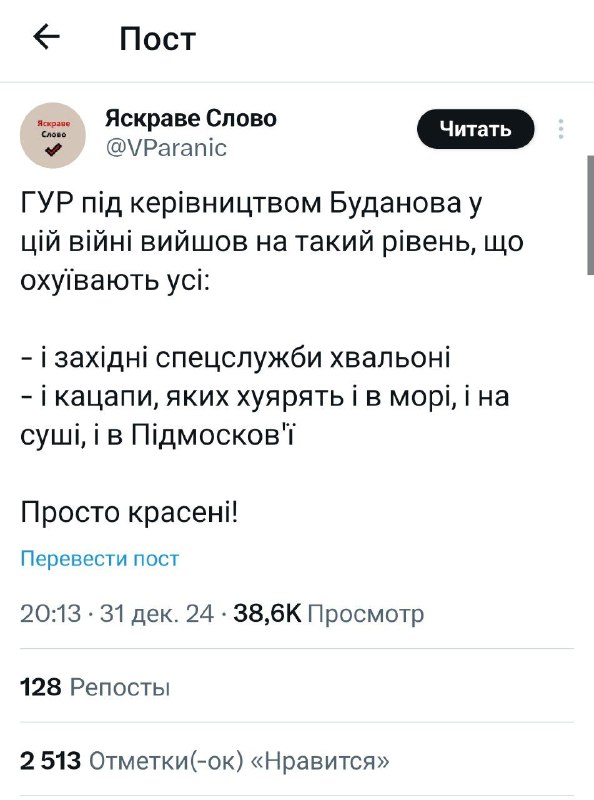Open the @VParanic handle link
The image size is (594, 800).
point(166,148)
